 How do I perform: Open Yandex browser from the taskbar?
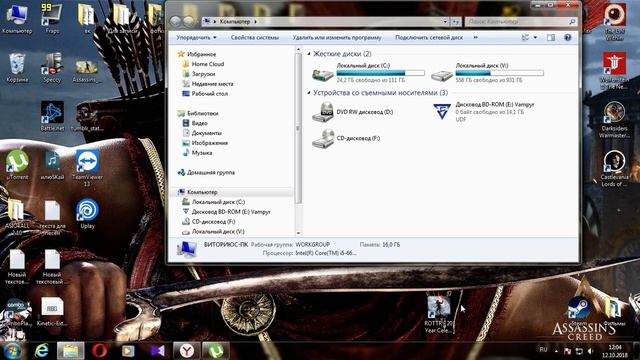(x=187, y=351)
